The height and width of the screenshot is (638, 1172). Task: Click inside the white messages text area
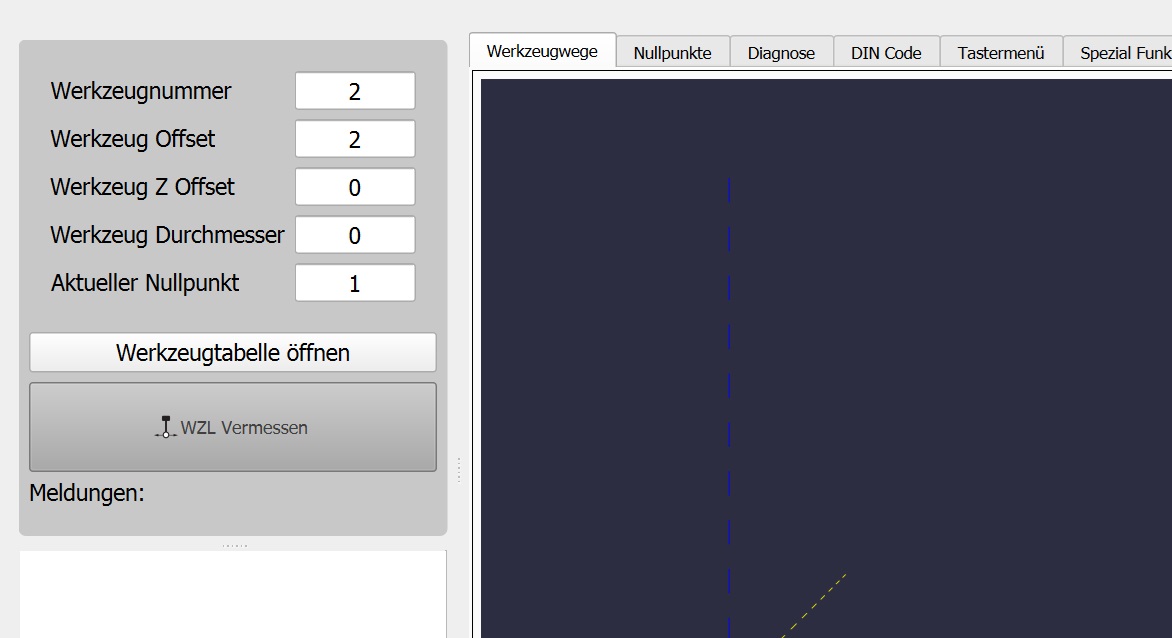point(233,595)
